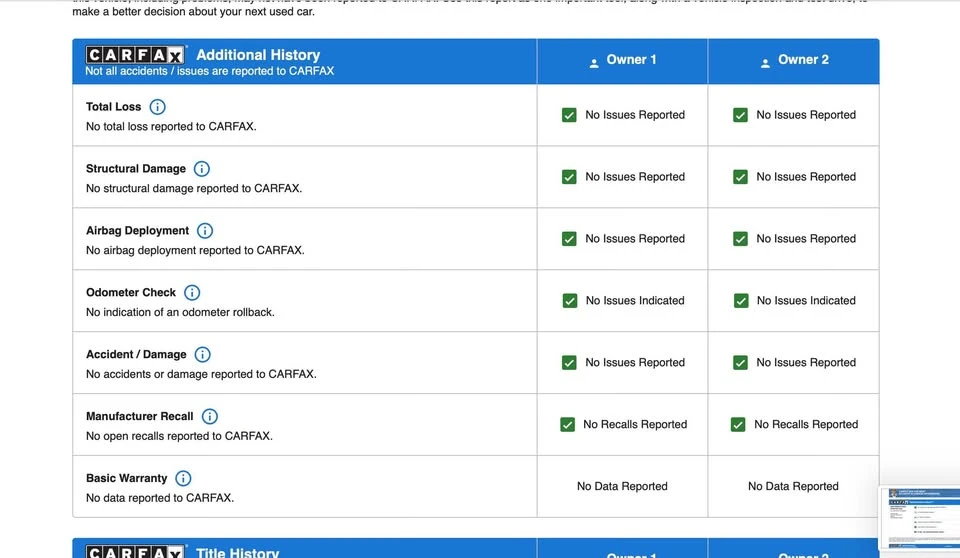The width and height of the screenshot is (960, 558).
Task: Click Odometer Check green check for Owner 2
Action: click(741, 301)
